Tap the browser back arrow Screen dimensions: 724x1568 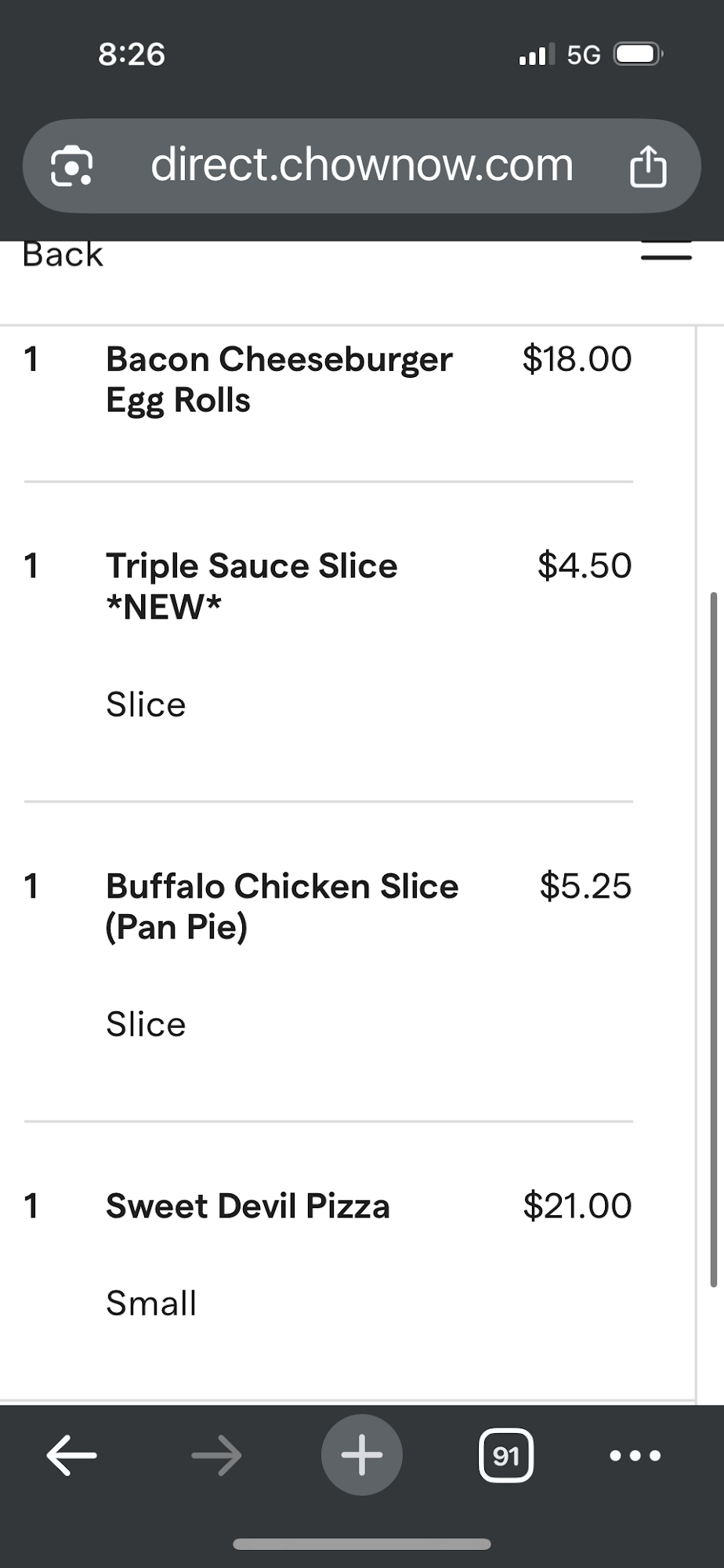(71, 1456)
